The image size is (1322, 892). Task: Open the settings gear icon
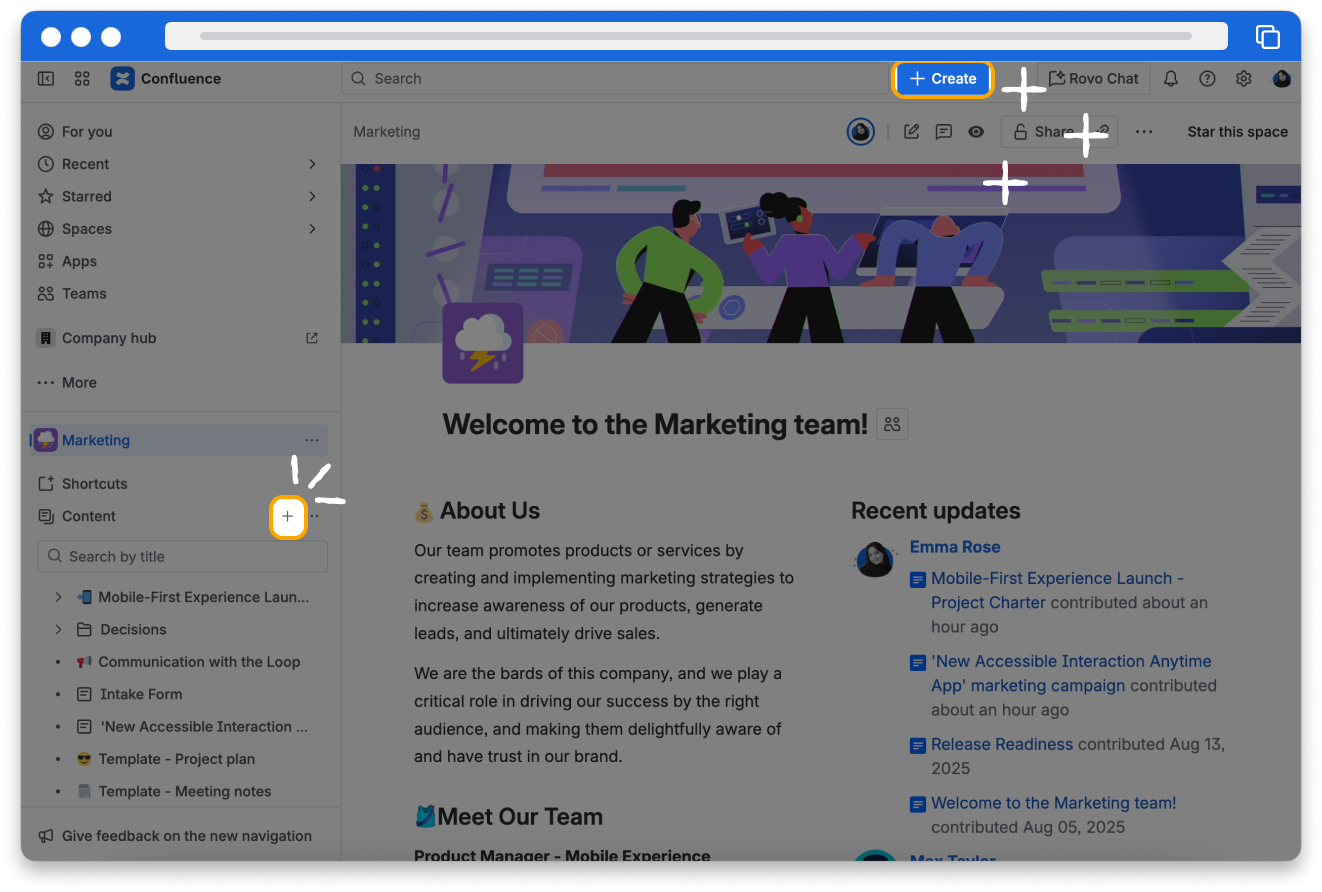pos(1243,79)
